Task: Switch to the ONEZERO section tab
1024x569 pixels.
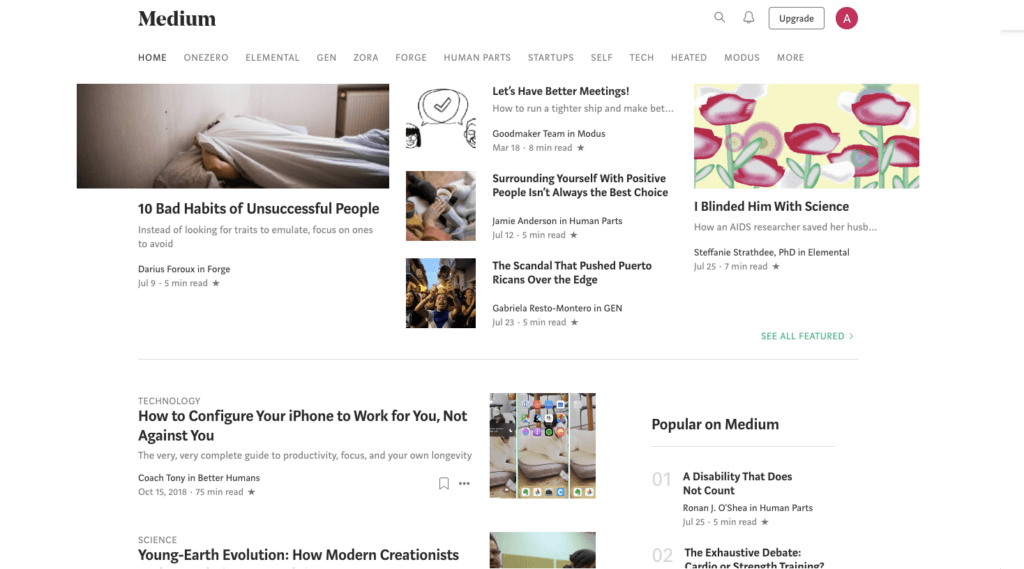Action: tap(206, 57)
